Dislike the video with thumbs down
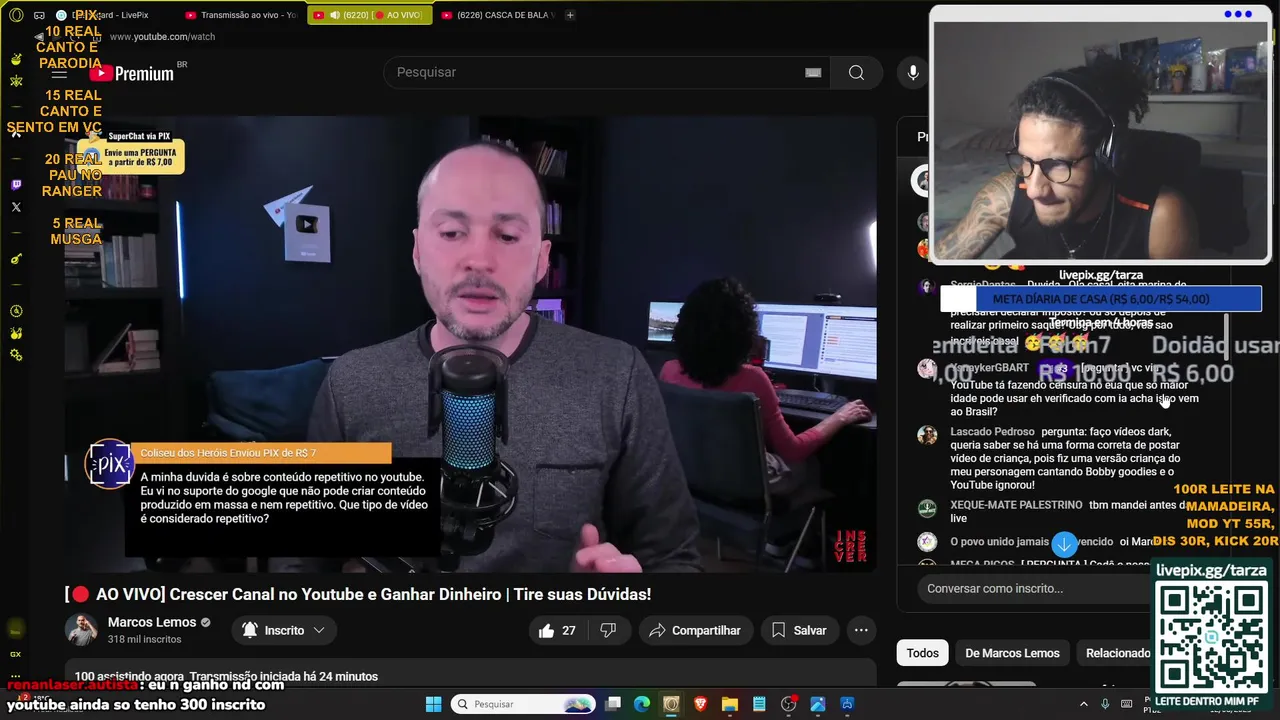Viewport: 1280px width, 720px height. [x=608, y=630]
